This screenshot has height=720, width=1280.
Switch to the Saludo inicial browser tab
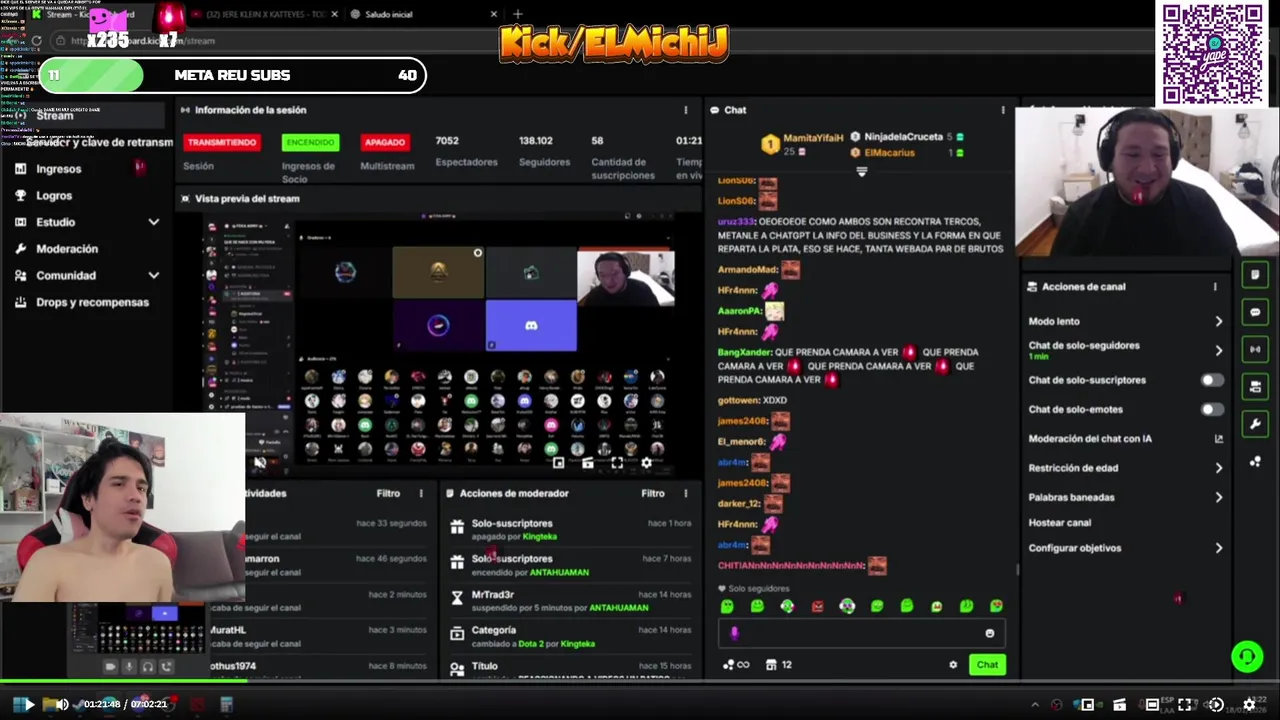[424, 14]
